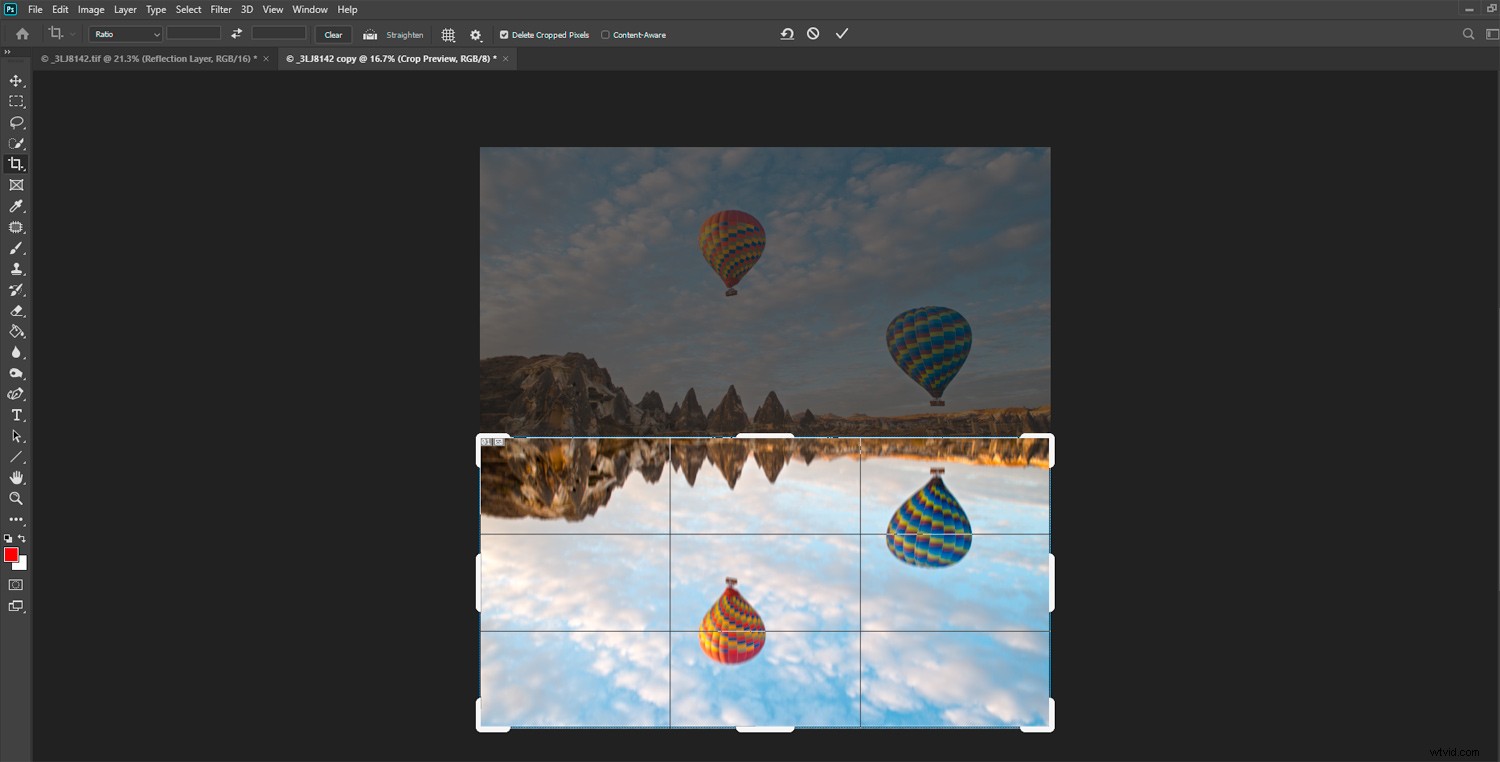
Task: Activate the Zoom tool
Action: pos(15,498)
